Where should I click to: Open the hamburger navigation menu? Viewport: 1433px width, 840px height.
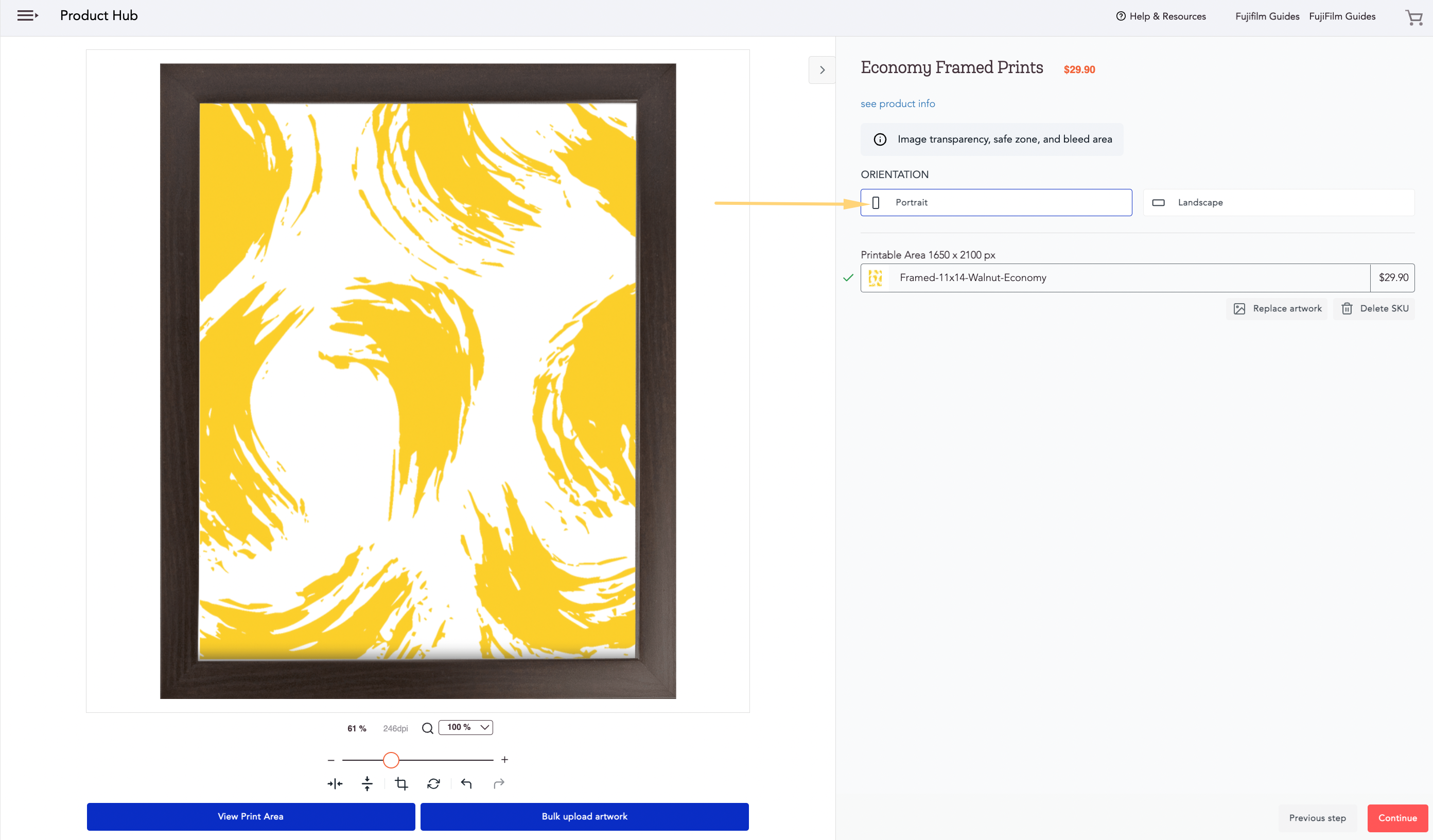[x=27, y=16]
